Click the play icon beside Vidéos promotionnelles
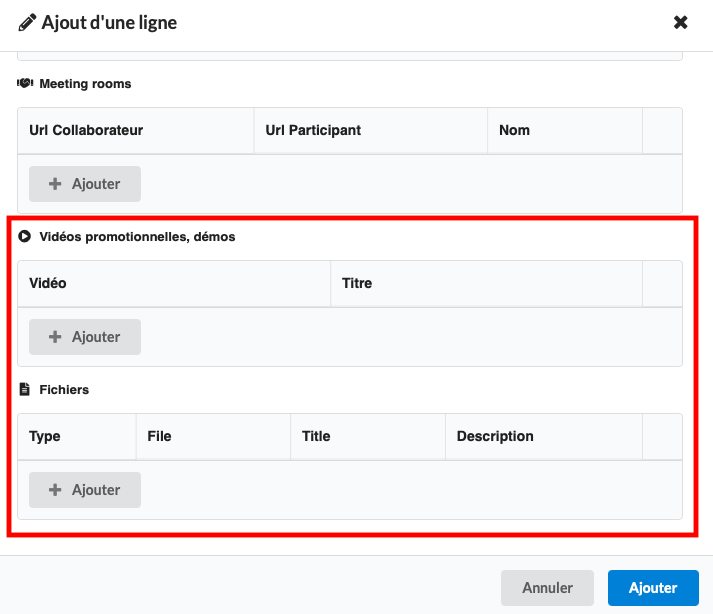 pos(25,237)
